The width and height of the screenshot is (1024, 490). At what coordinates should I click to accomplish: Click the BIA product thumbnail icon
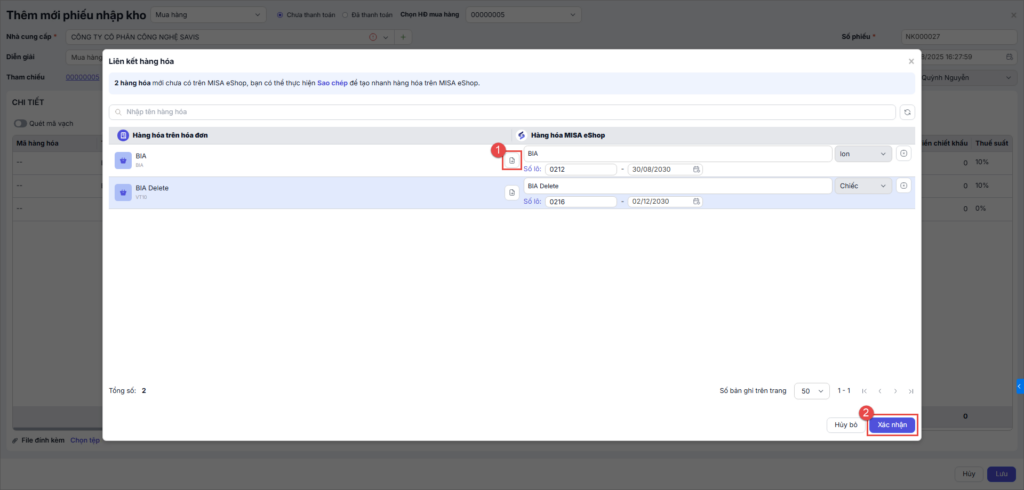[x=123, y=160]
